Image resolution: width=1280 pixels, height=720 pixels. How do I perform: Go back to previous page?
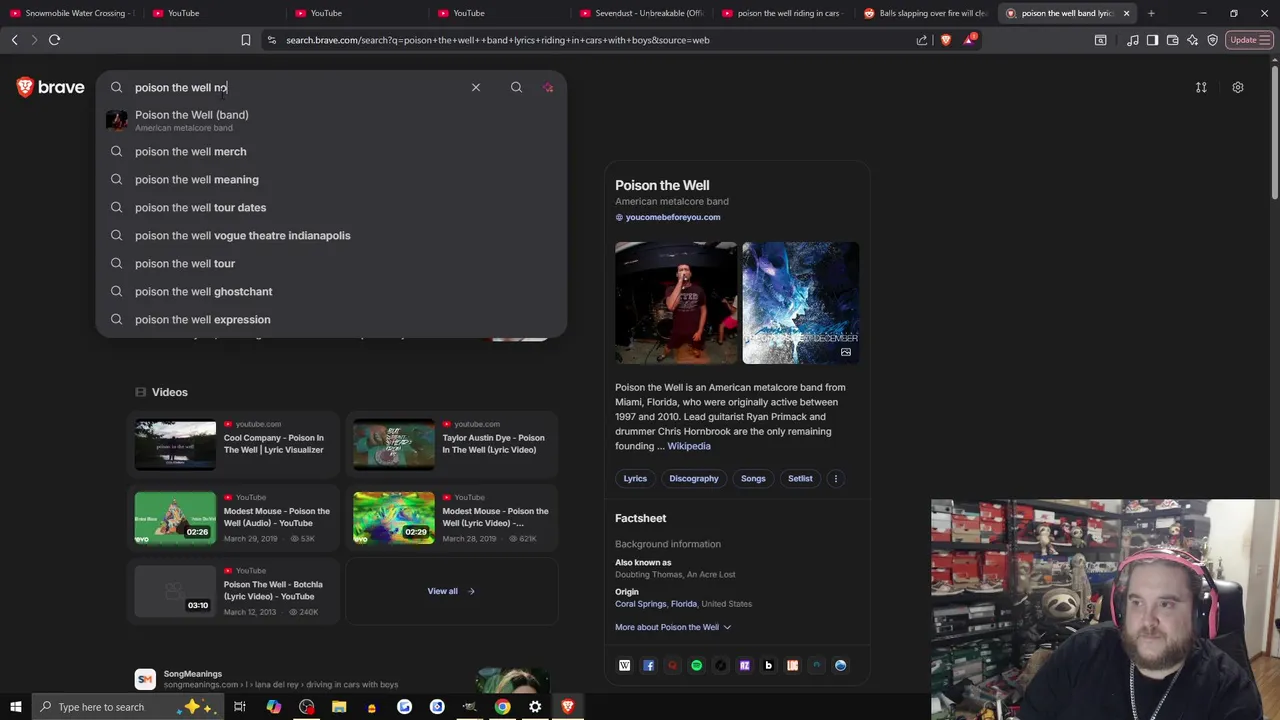14,40
